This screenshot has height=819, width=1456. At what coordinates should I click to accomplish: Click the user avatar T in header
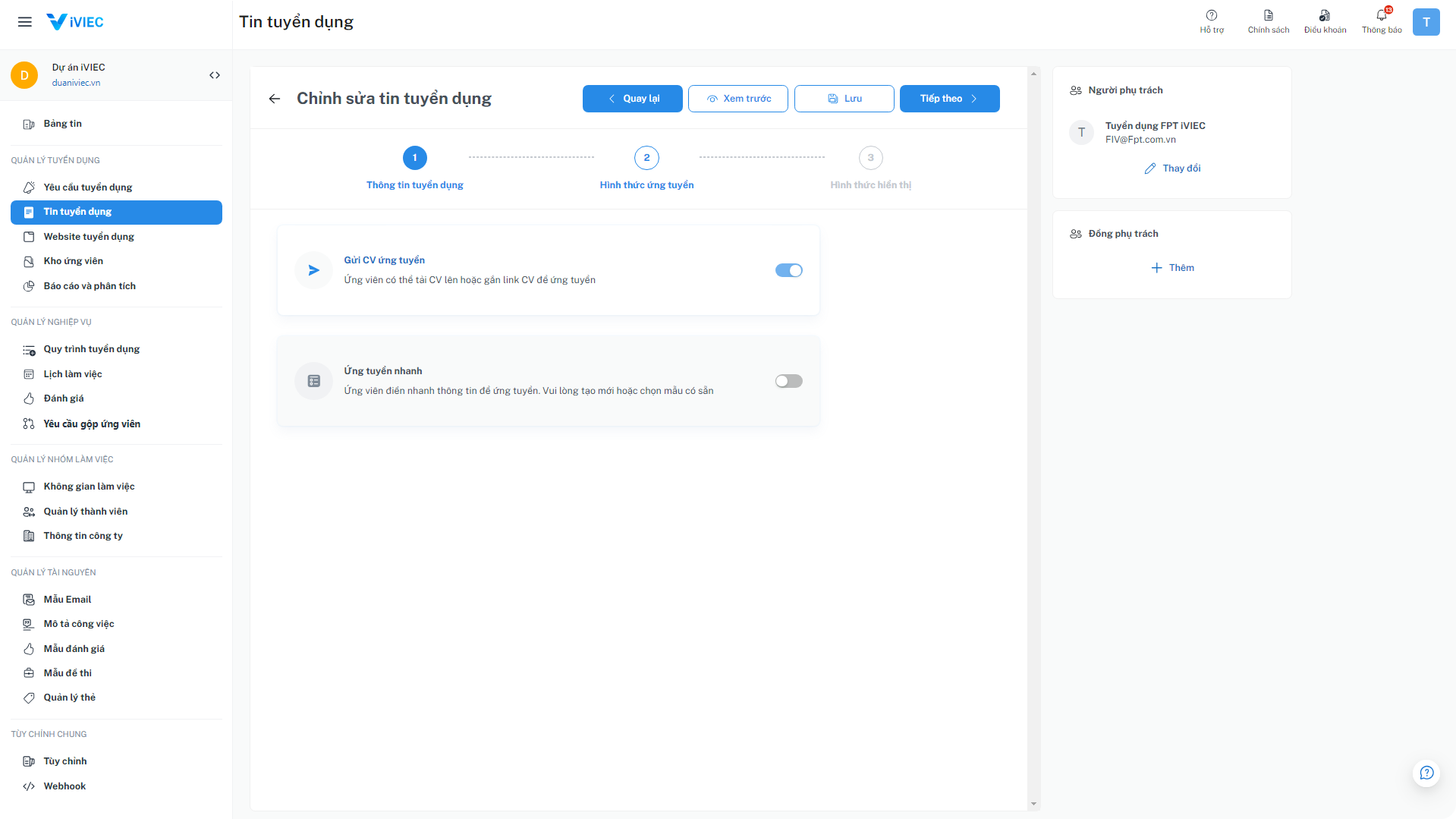point(1426,22)
